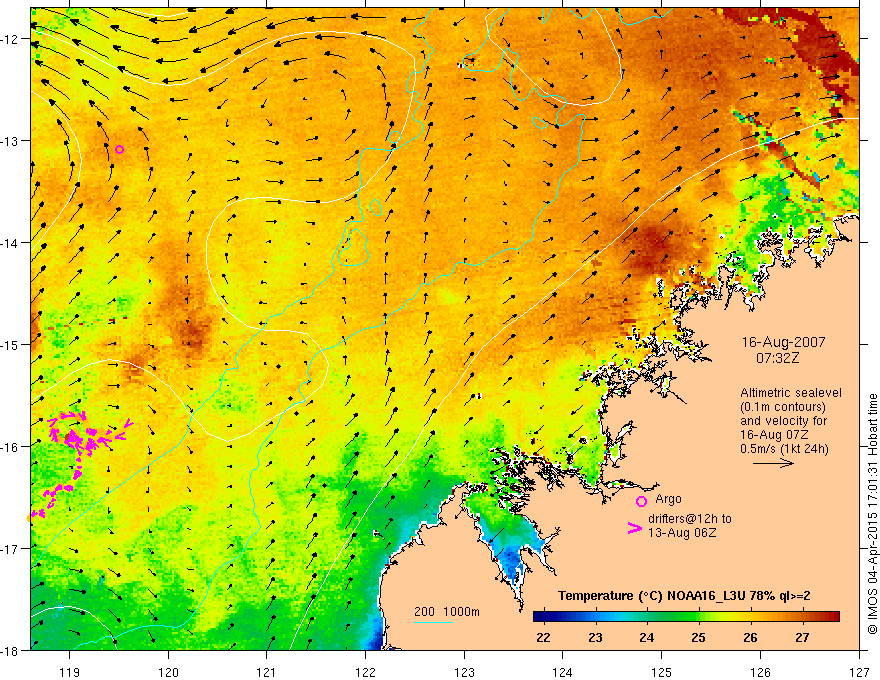
Task: Click 'Altimetric sealevel' legend text
Action: point(791,393)
